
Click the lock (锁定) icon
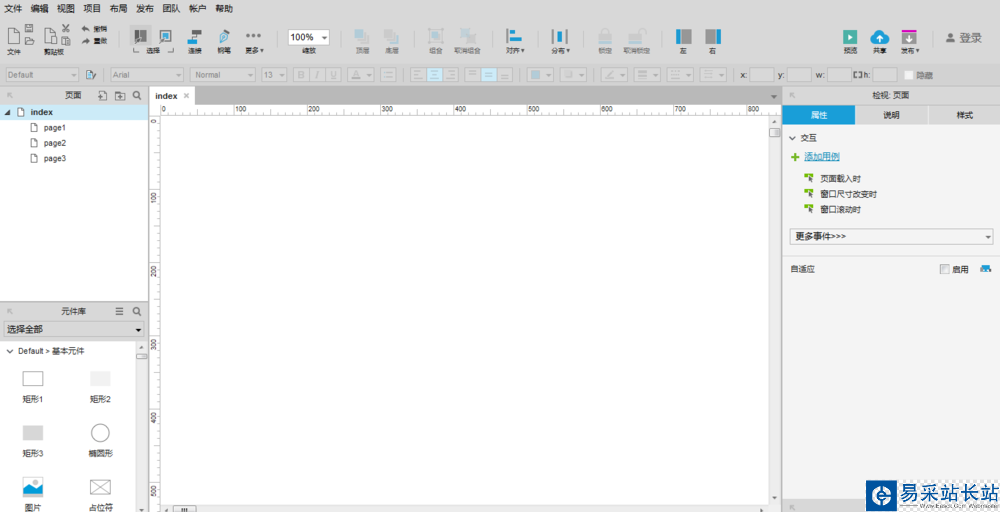click(605, 36)
